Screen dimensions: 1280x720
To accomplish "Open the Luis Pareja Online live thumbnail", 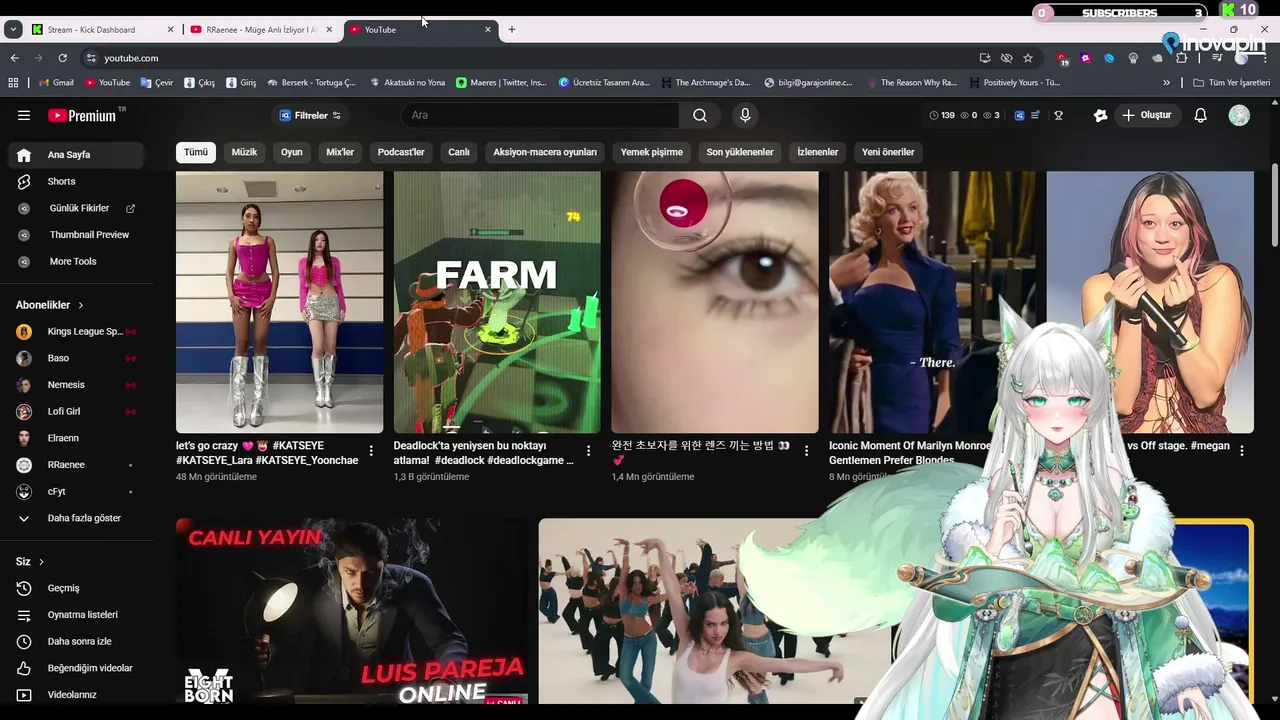I will (352, 611).
